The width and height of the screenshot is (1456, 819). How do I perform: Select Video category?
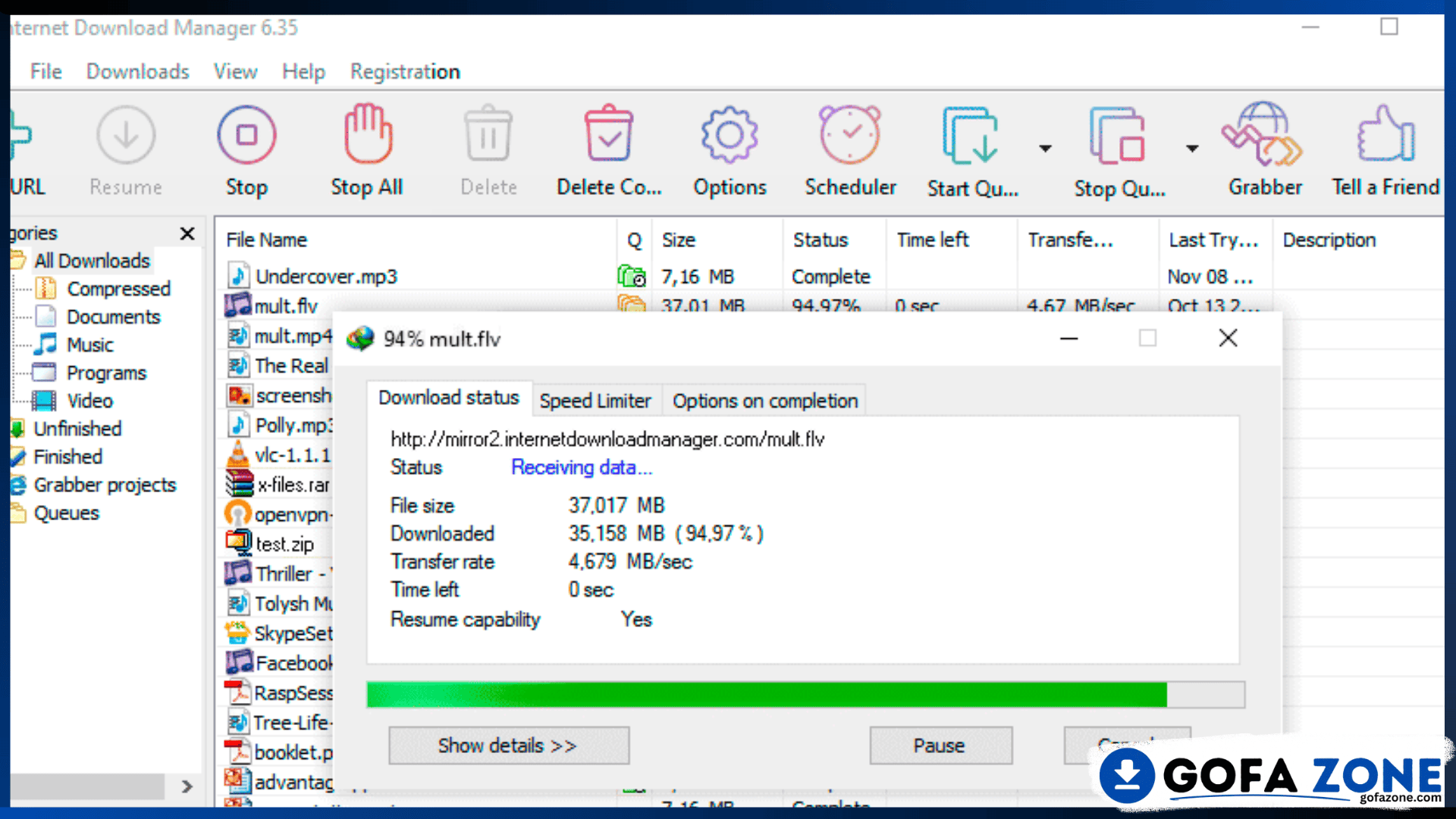[x=89, y=401]
